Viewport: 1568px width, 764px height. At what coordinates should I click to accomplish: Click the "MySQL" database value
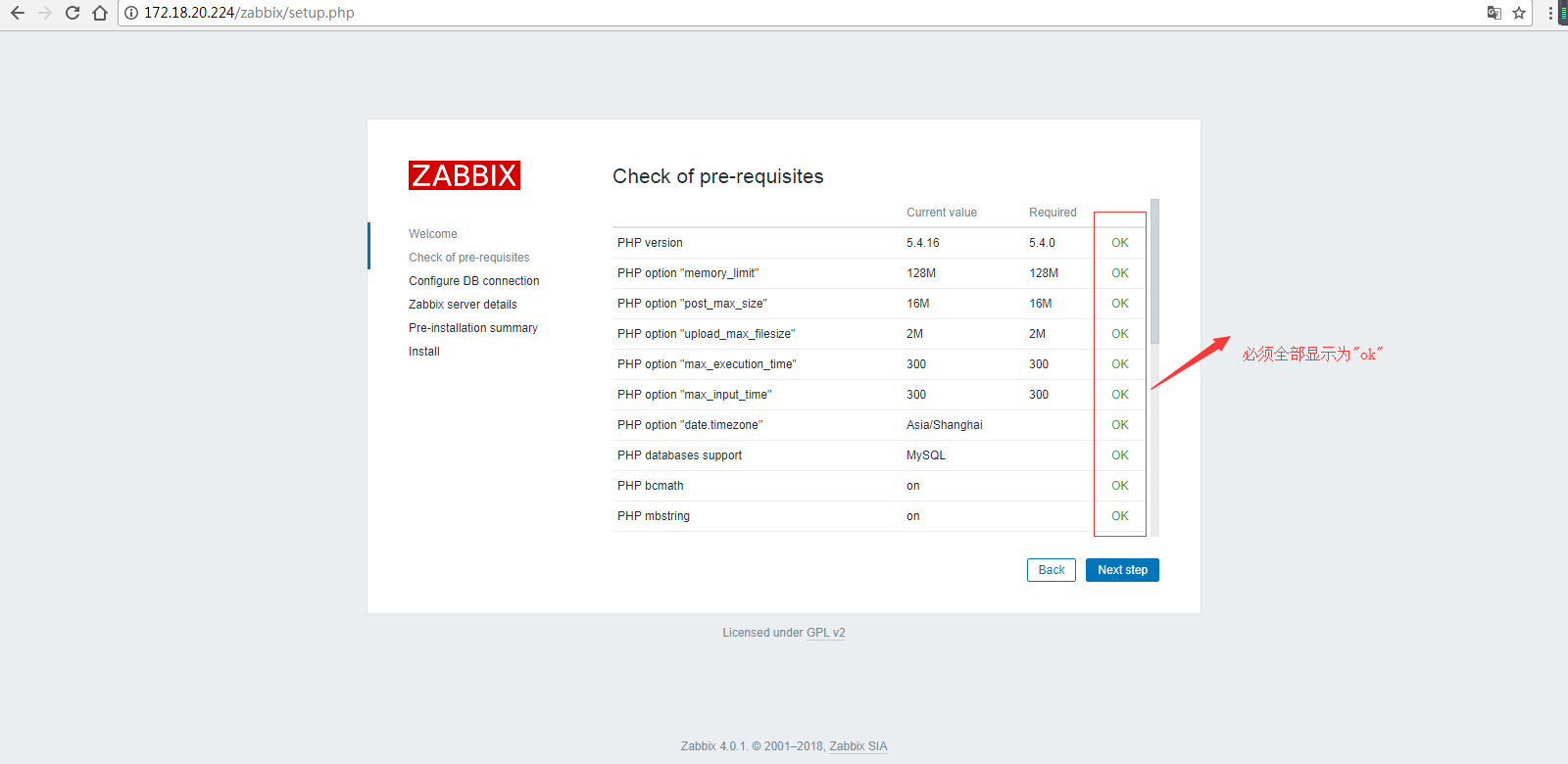tap(926, 455)
